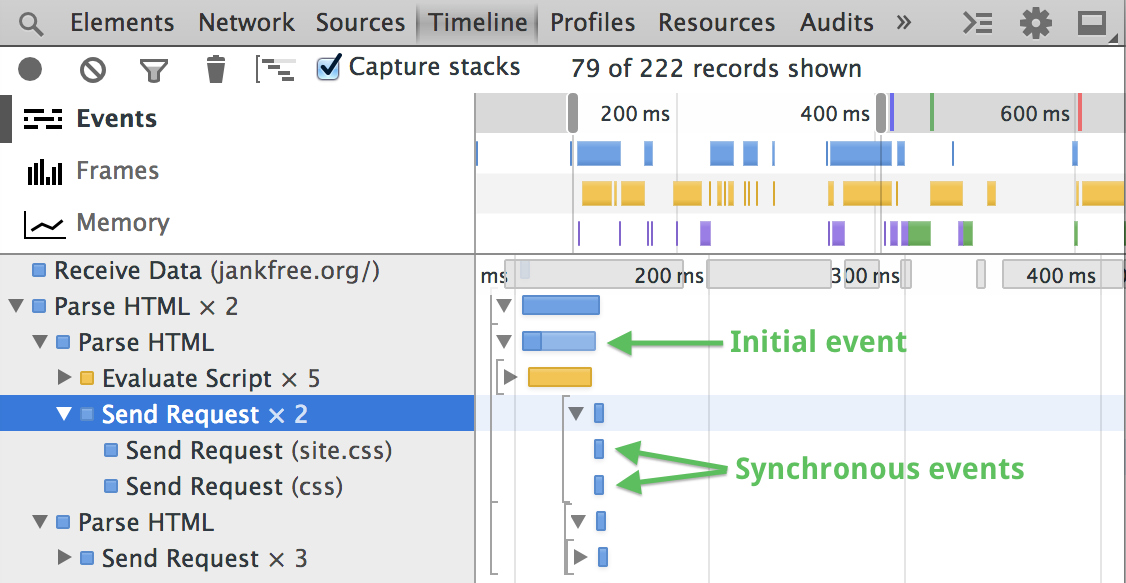
Task: Click the search magnifier icon
Action: (31, 22)
